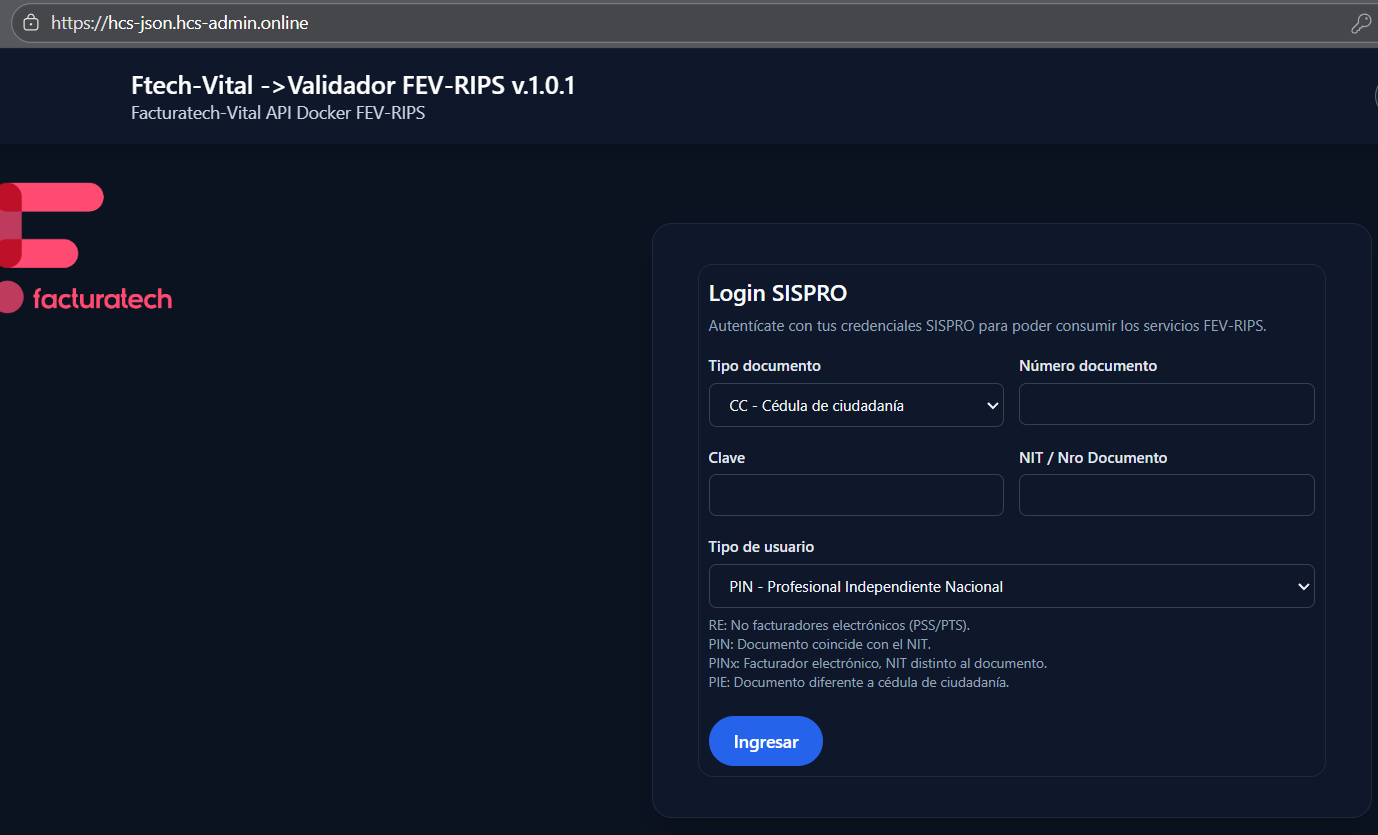
Task: Click into the Clave password field
Action: (855, 495)
